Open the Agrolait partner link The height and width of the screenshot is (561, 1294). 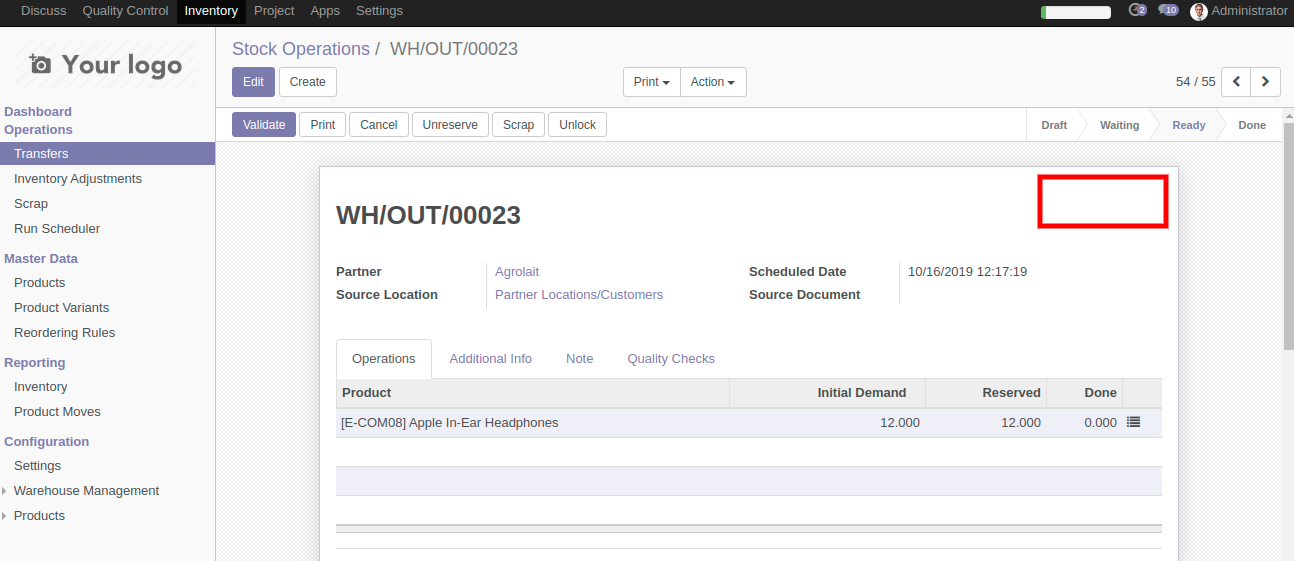(517, 272)
